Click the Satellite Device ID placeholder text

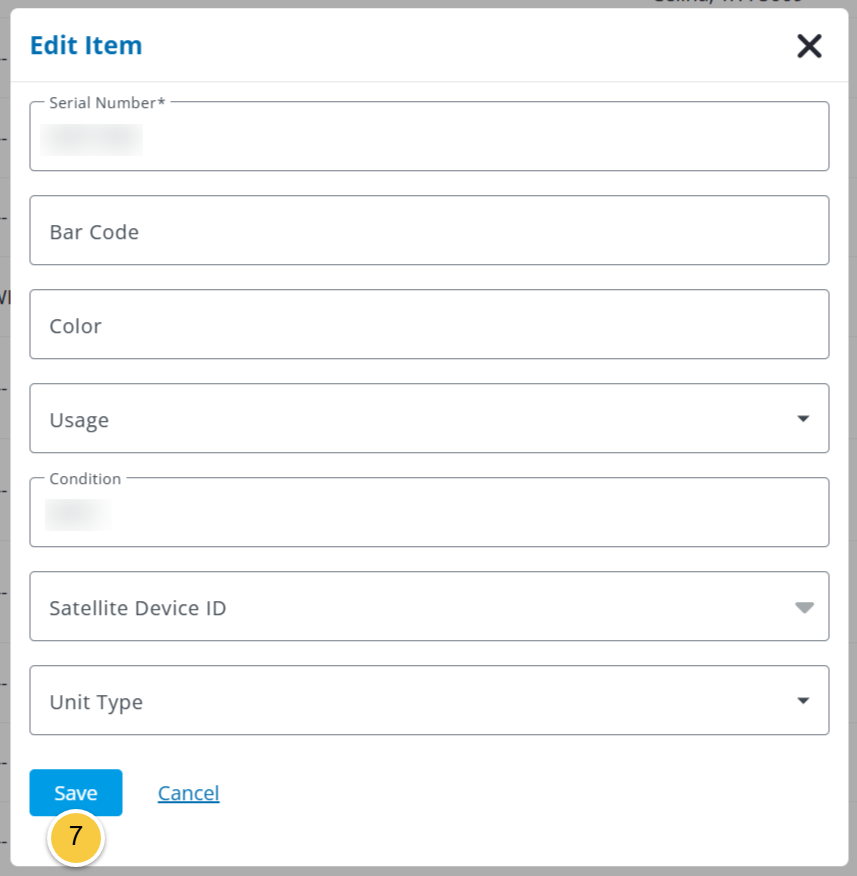(x=137, y=608)
